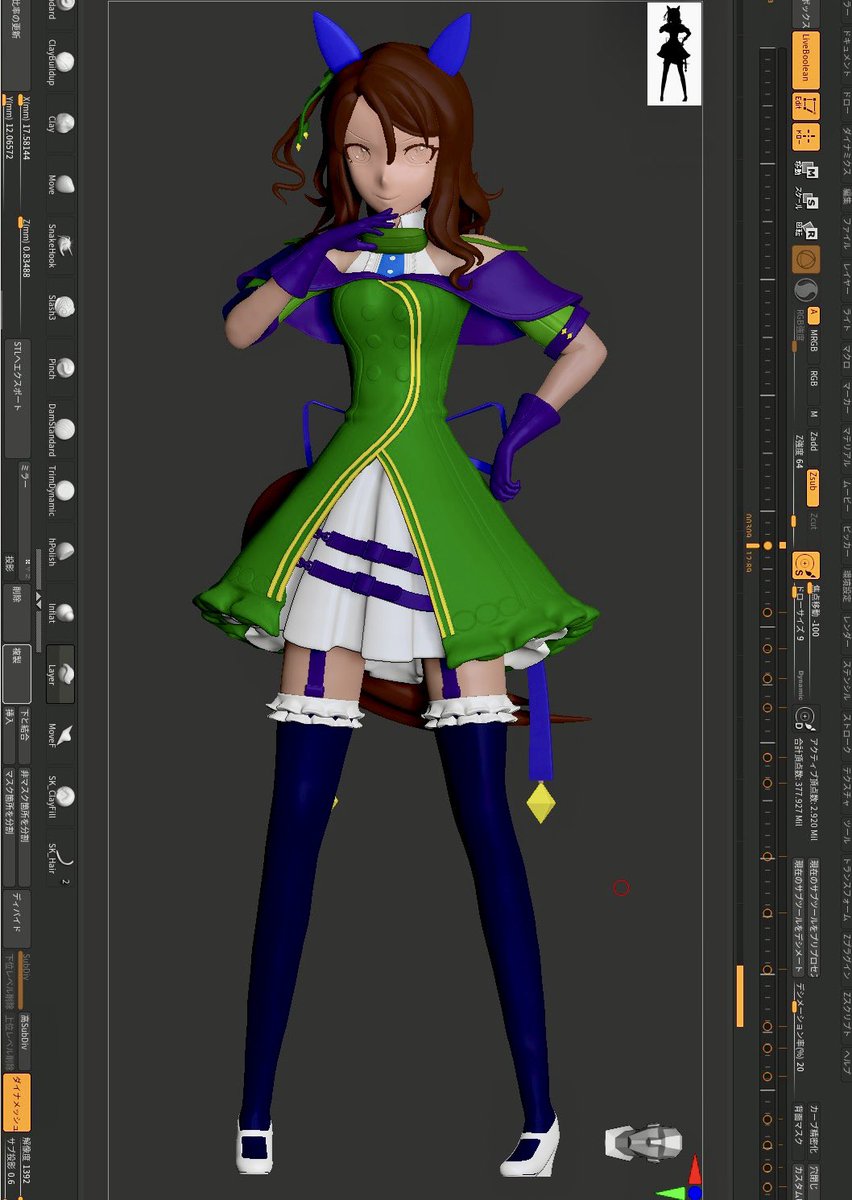The image size is (852, 1200).
Task: Select the Clay brush
Action: [61, 123]
